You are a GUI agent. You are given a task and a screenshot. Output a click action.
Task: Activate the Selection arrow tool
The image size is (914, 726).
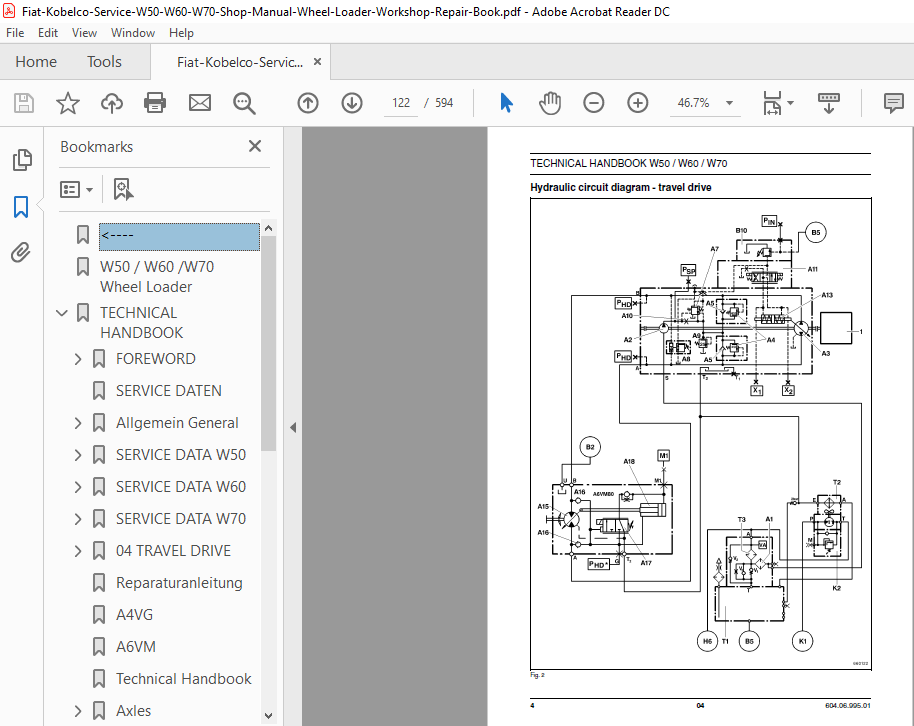(507, 103)
